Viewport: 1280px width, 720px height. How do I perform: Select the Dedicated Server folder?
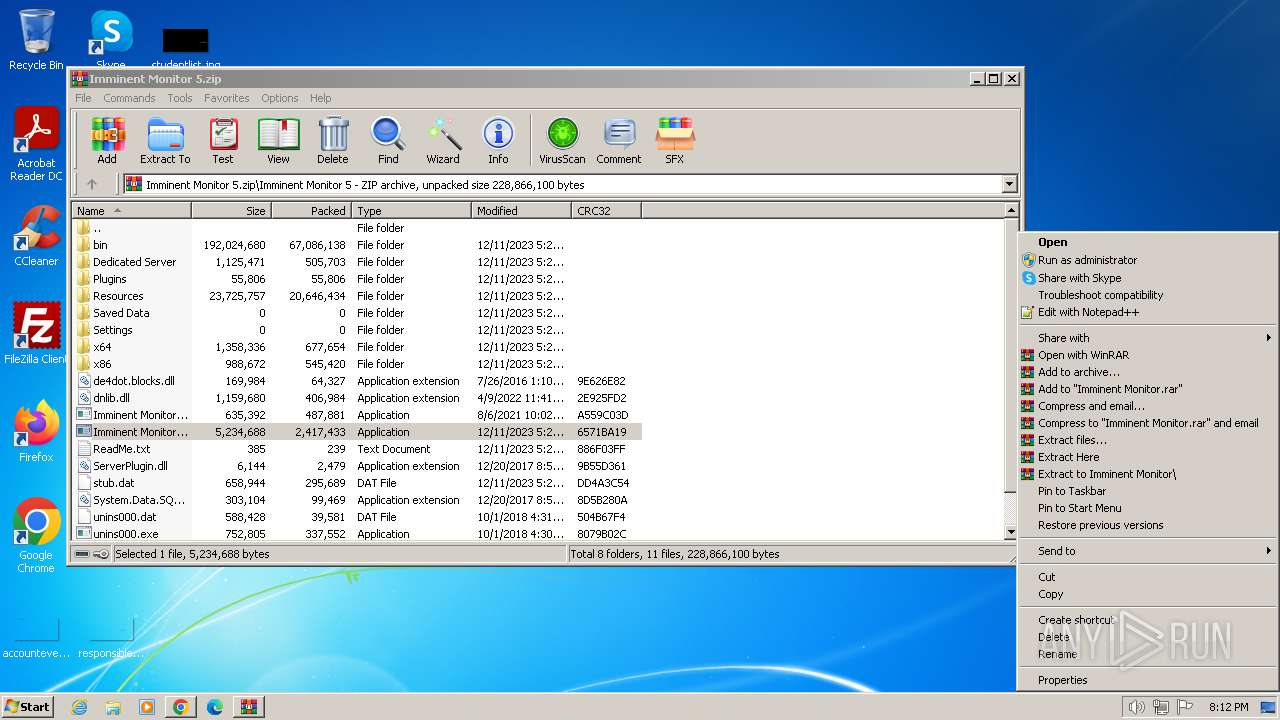(357, 262)
